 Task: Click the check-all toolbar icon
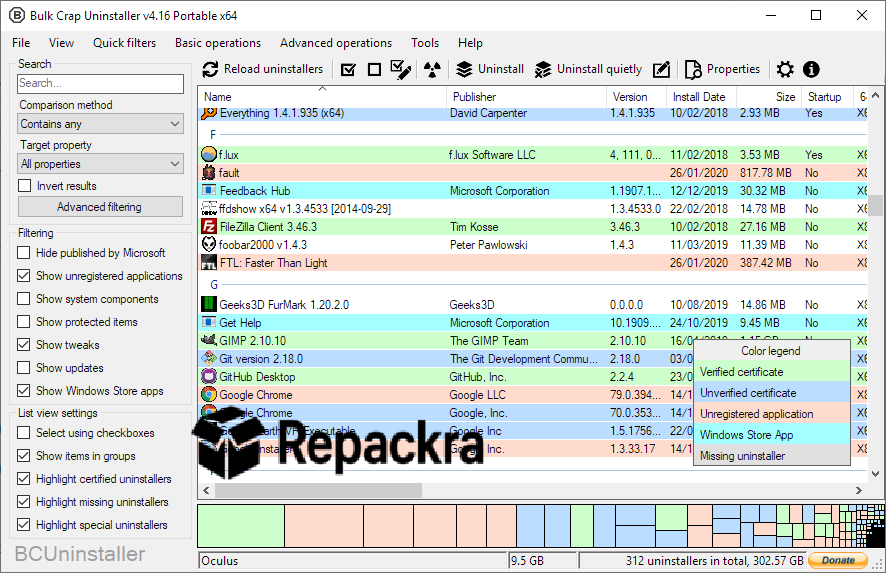349,70
